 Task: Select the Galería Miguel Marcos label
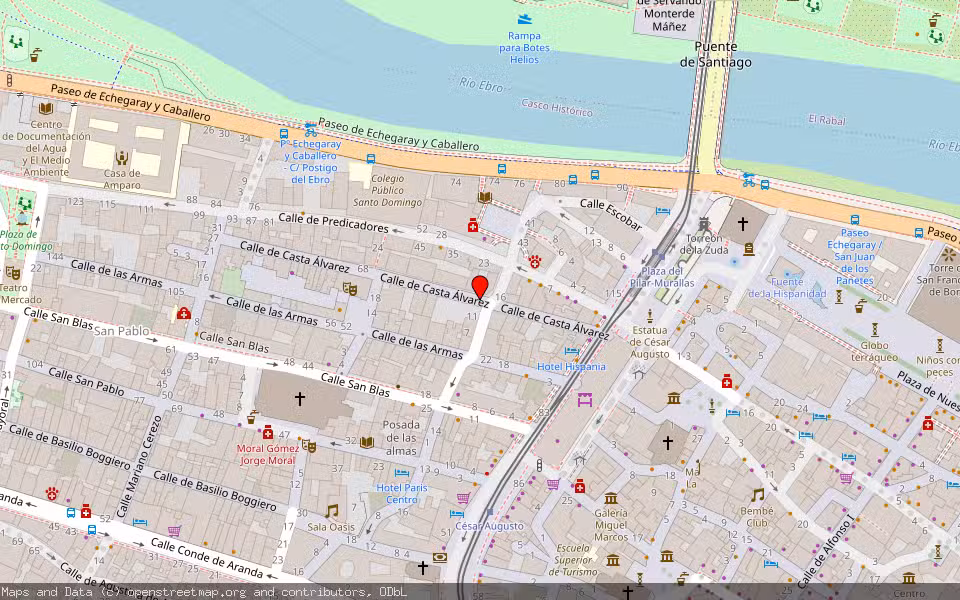(611, 525)
